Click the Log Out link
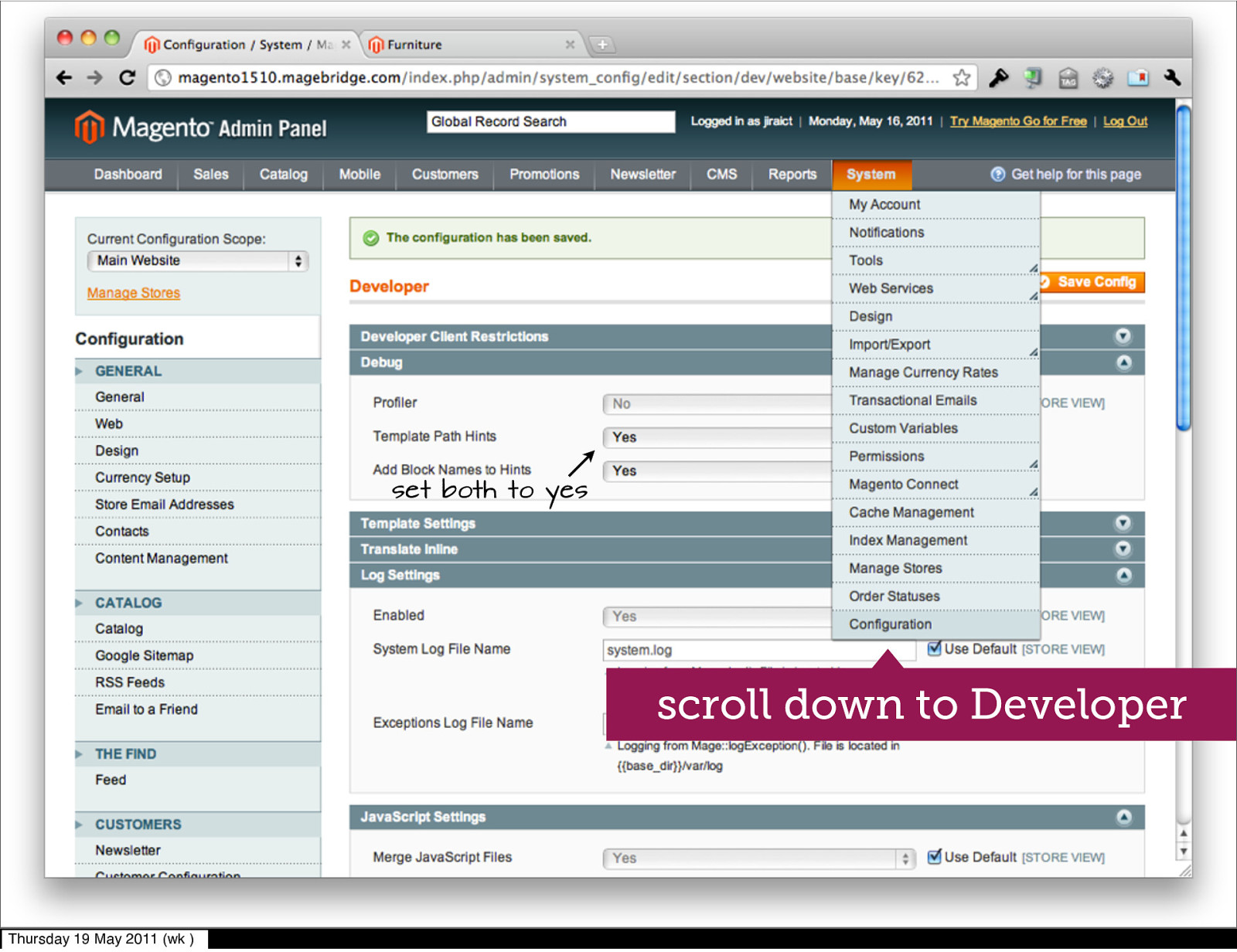 1125,121
